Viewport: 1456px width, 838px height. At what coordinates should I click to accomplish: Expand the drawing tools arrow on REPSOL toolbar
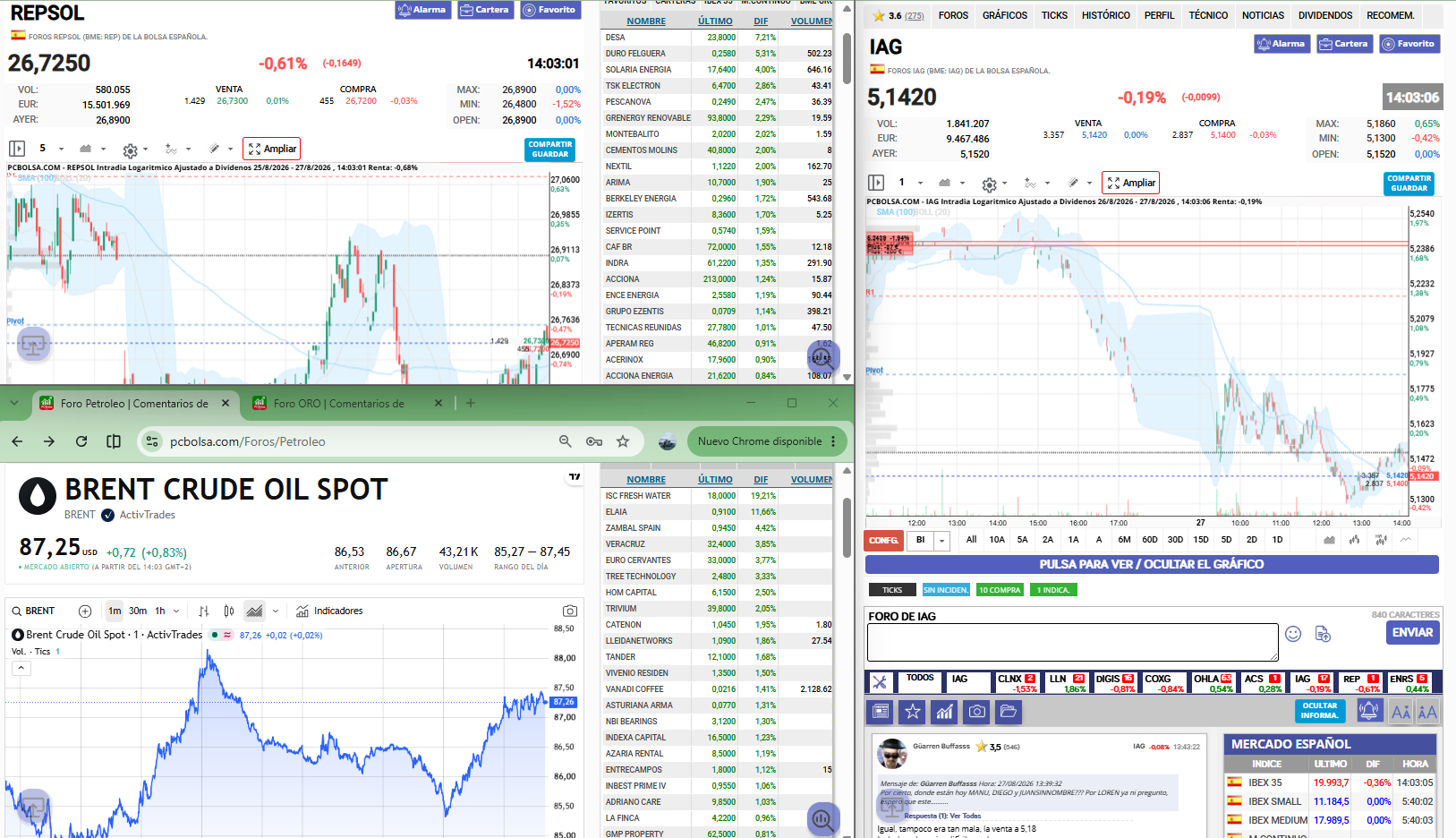(188, 150)
